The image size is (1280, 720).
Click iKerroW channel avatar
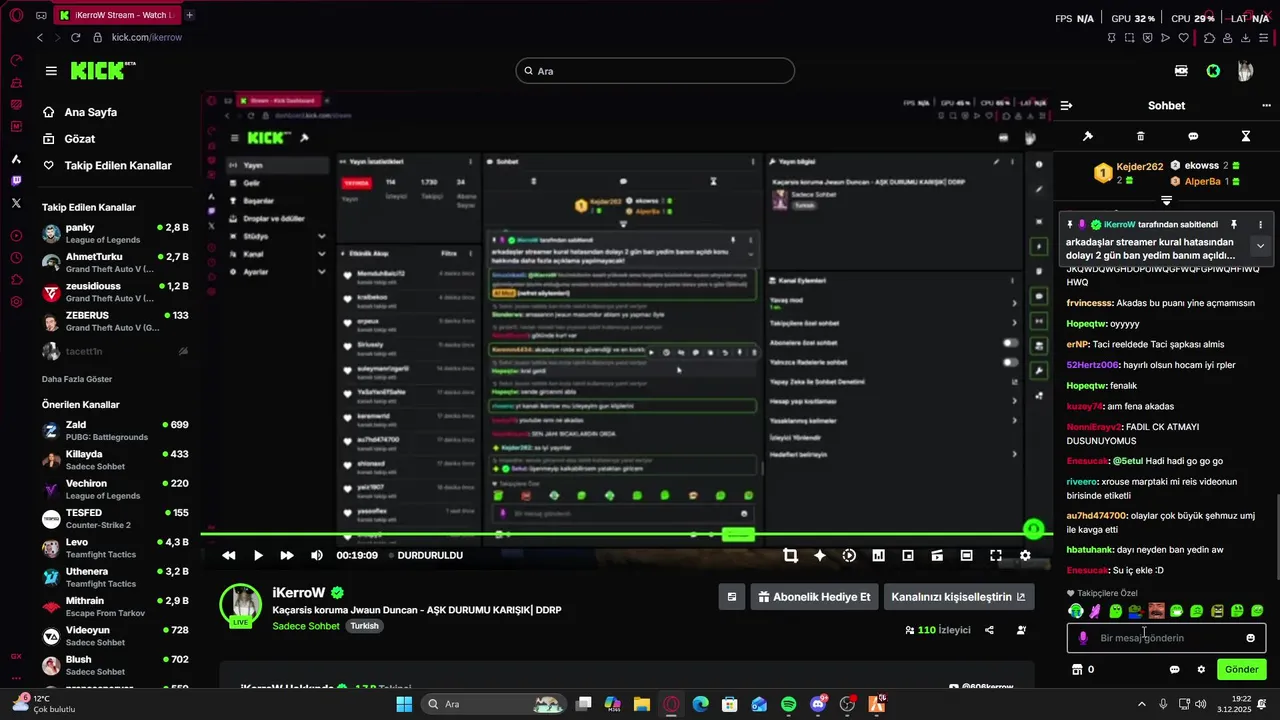241,605
